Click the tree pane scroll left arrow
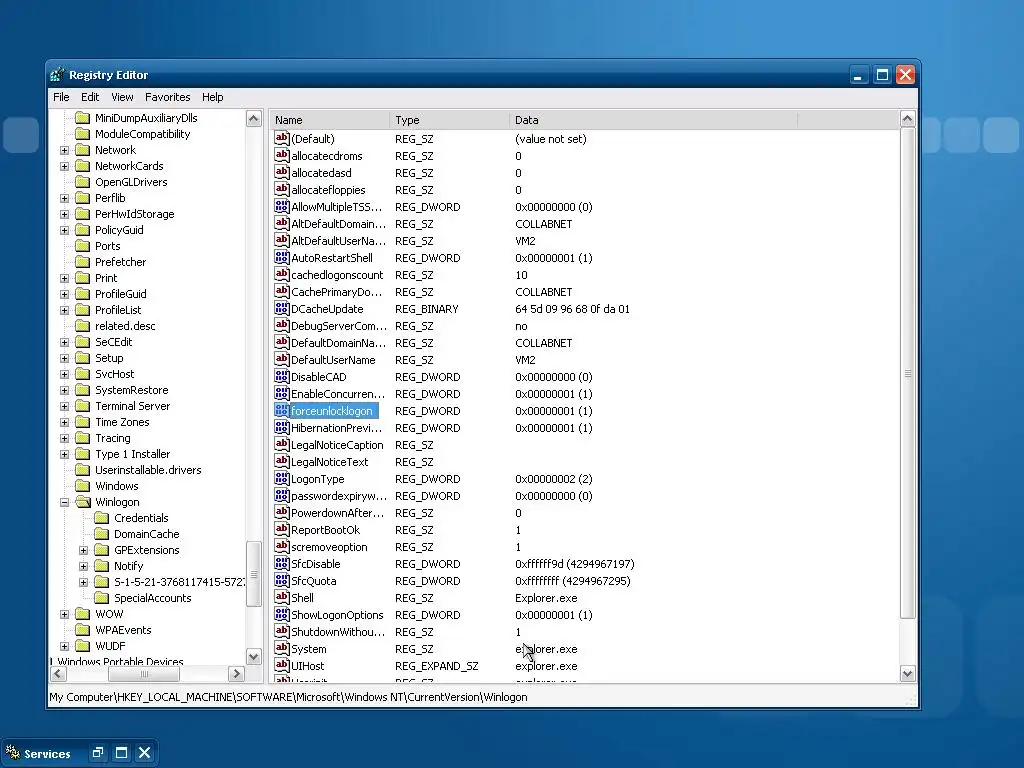 [x=58, y=673]
